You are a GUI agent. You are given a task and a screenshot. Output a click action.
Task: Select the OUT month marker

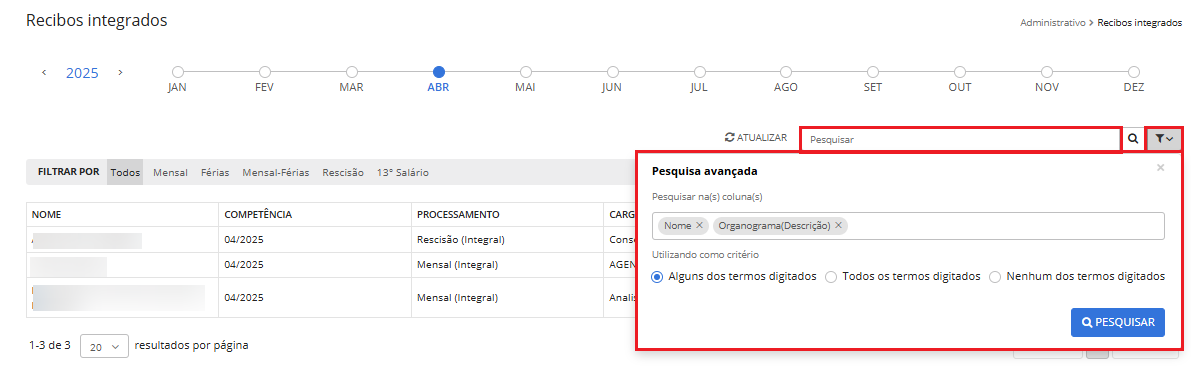(x=960, y=72)
